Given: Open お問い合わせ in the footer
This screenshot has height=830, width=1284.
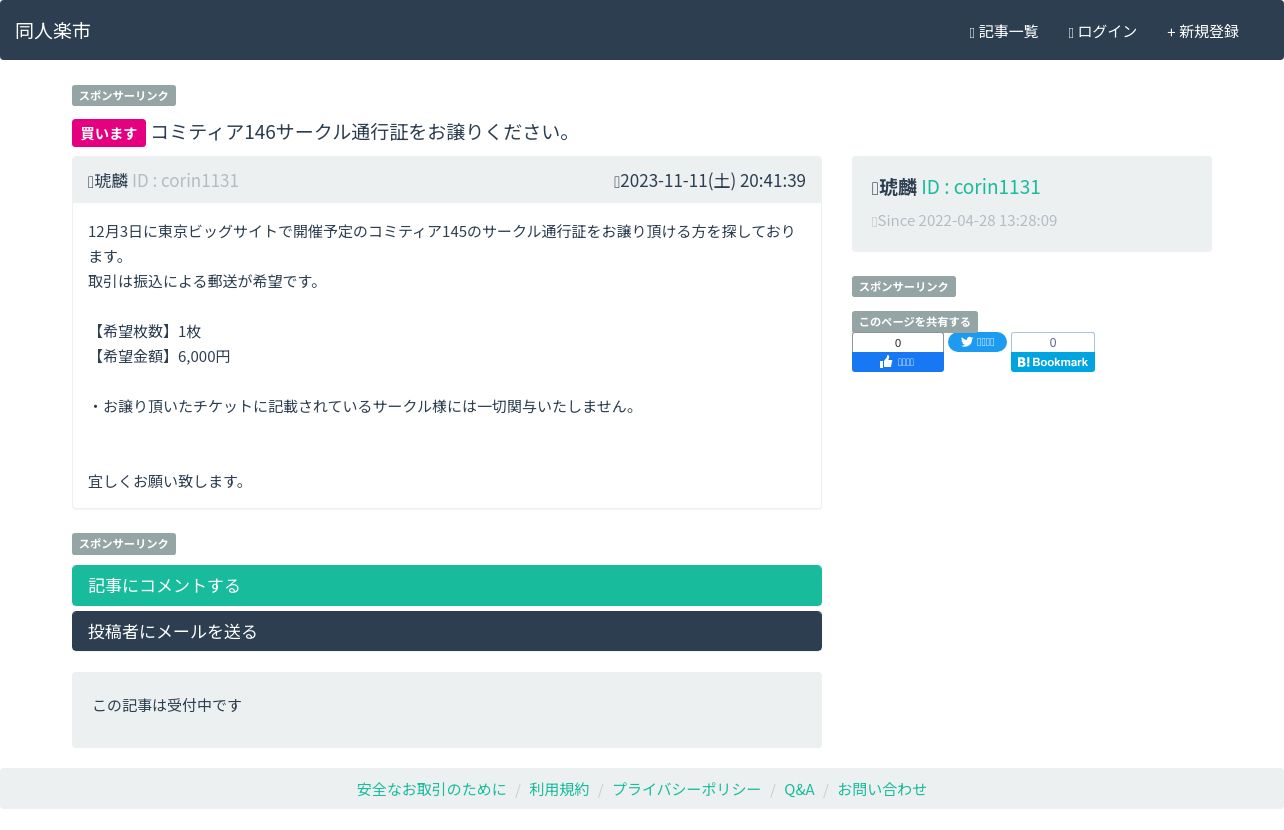Looking at the screenshot, I should 882,789.
